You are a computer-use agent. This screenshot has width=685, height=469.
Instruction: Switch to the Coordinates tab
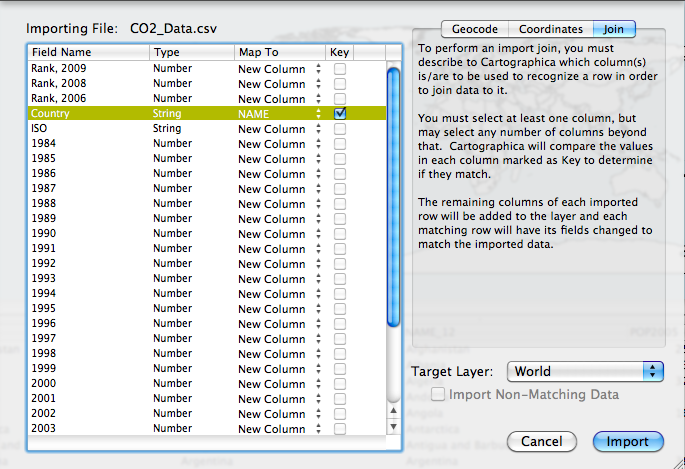point(550,29)
